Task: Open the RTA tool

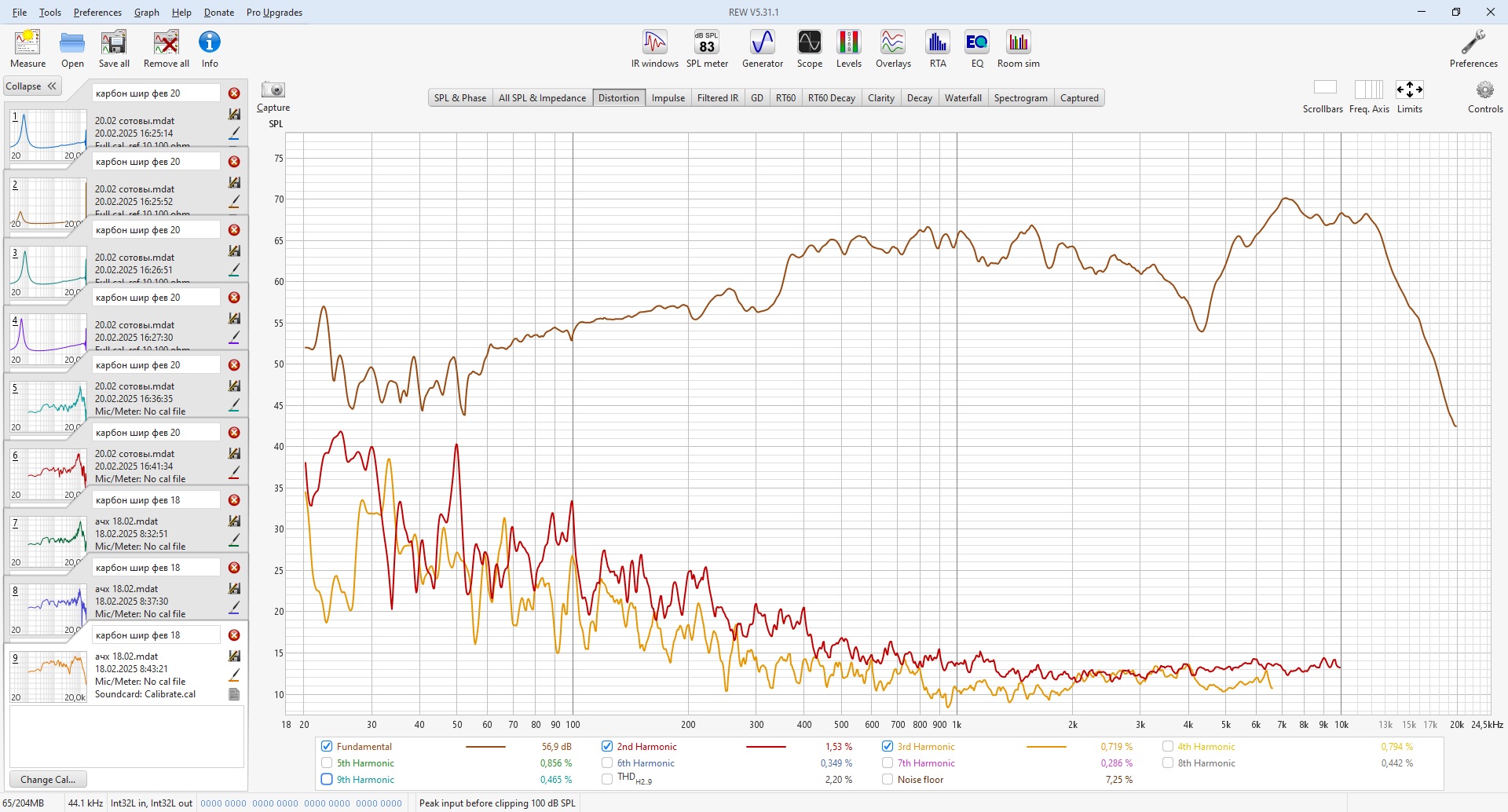Action: point(938,49)
